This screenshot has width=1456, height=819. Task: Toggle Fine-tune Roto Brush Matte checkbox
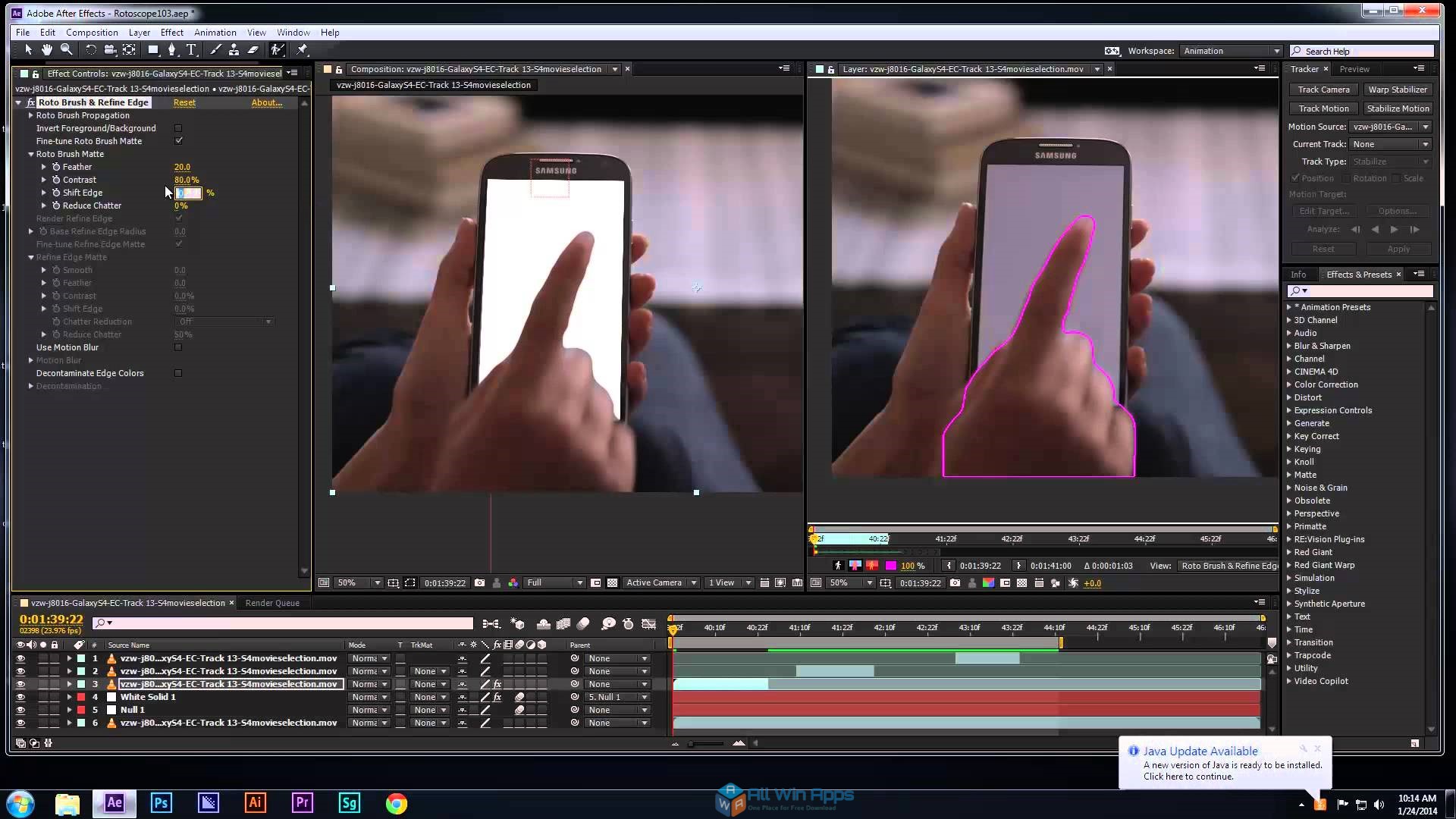point(178,140)
